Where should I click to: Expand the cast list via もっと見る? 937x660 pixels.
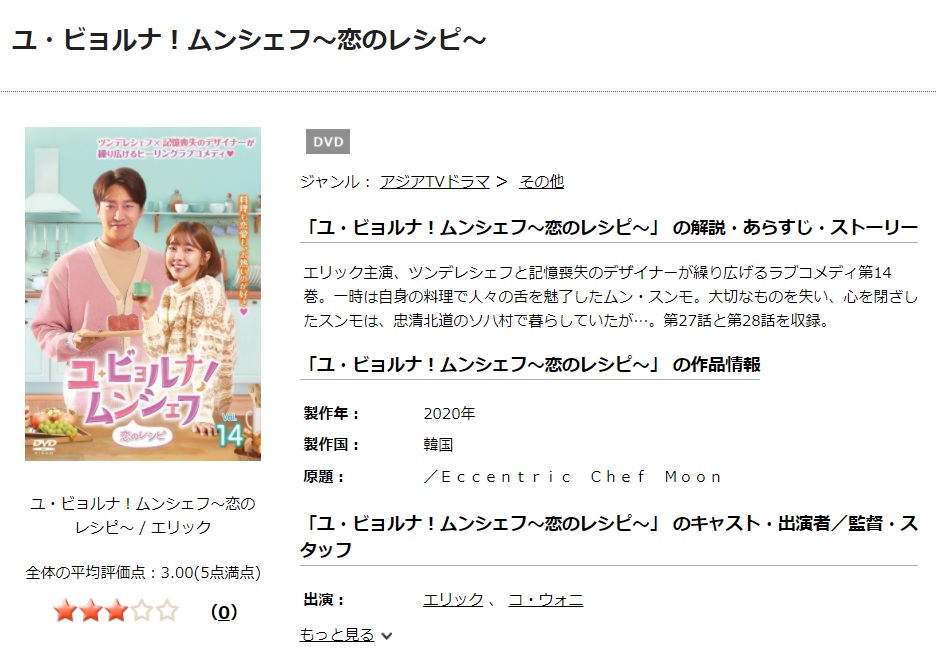[x=337, y=634]
